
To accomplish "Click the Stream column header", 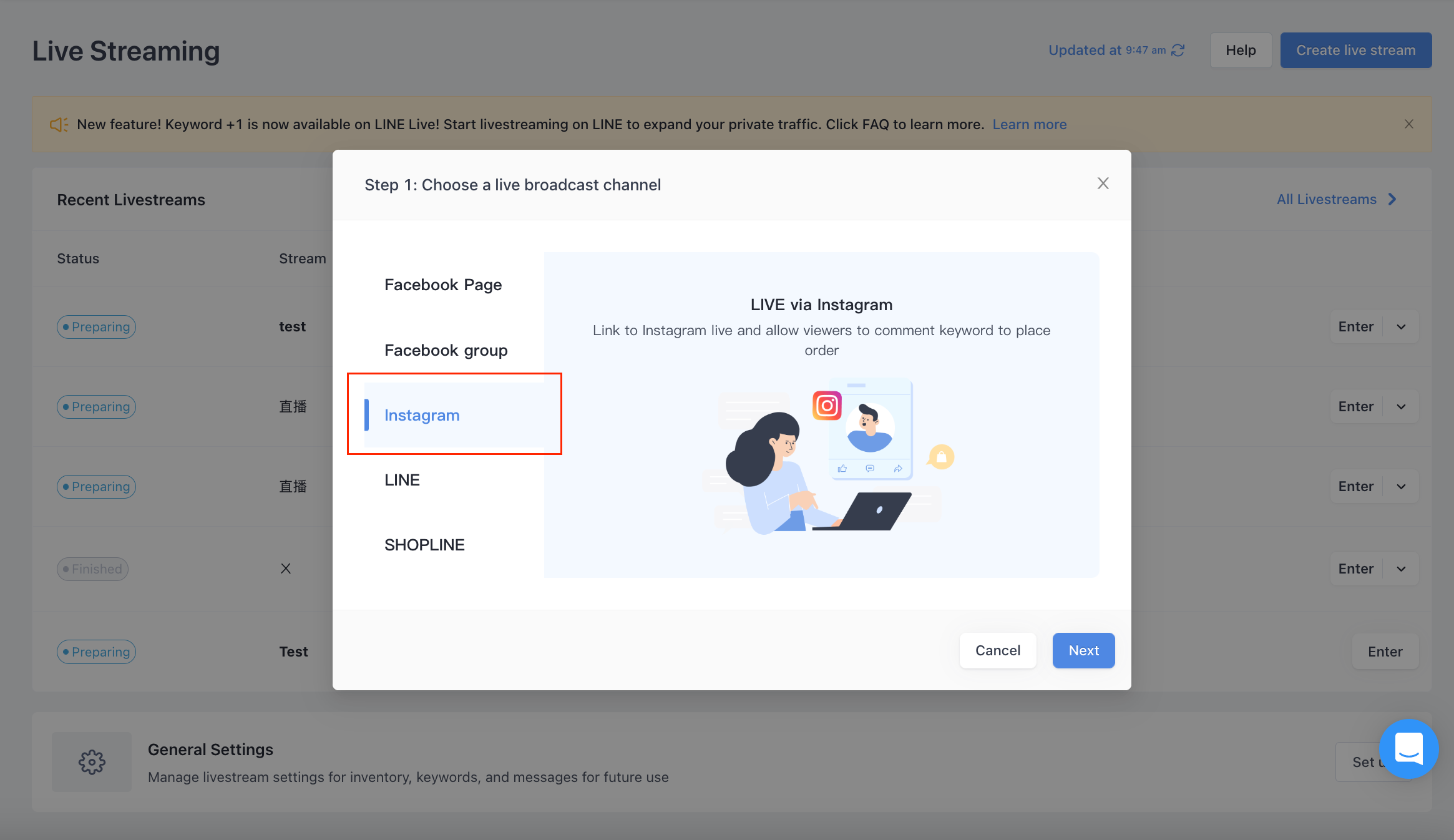I will tap(303, 258).
